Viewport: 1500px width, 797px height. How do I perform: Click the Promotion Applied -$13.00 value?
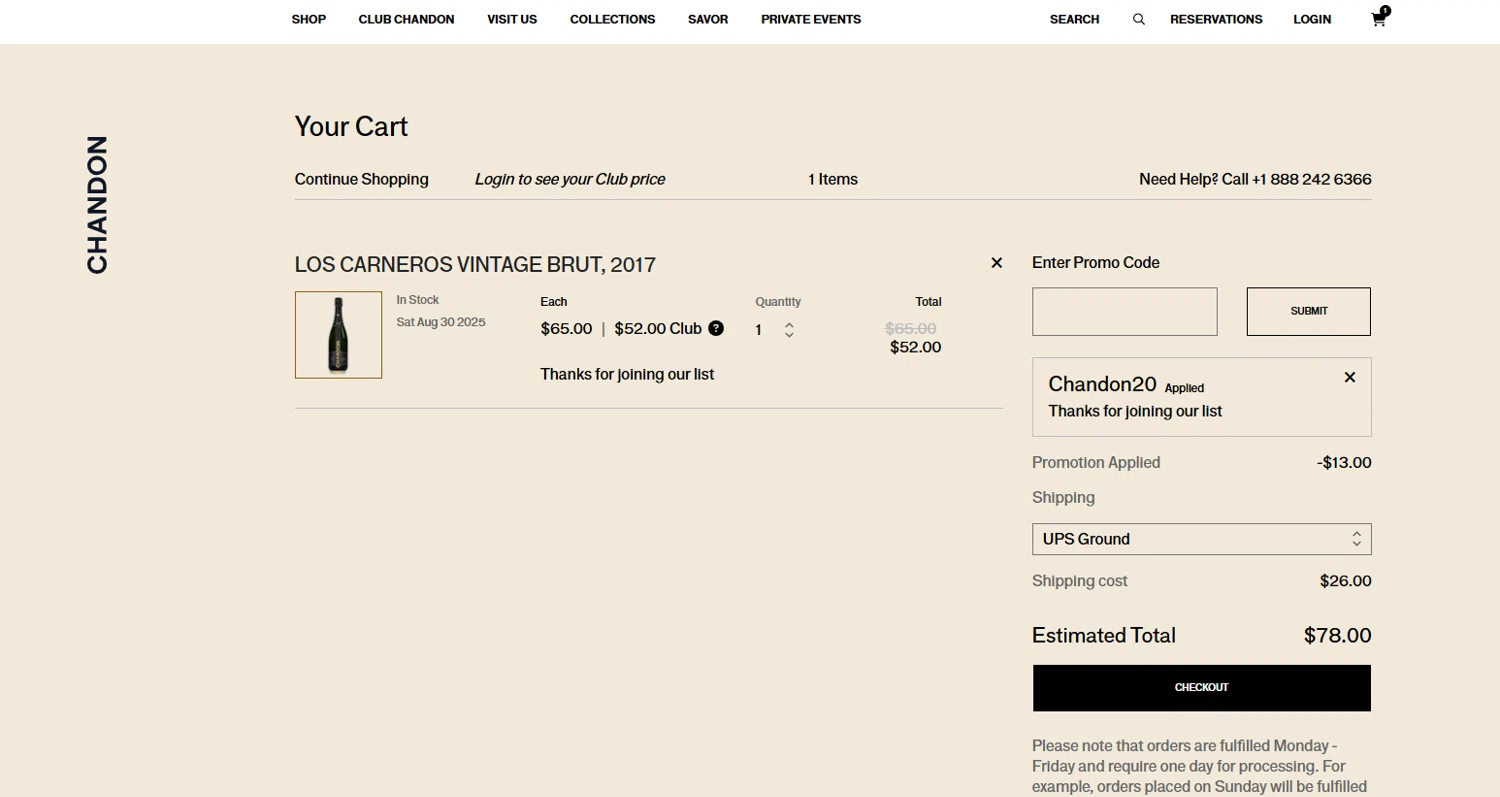click(1344, 463)
